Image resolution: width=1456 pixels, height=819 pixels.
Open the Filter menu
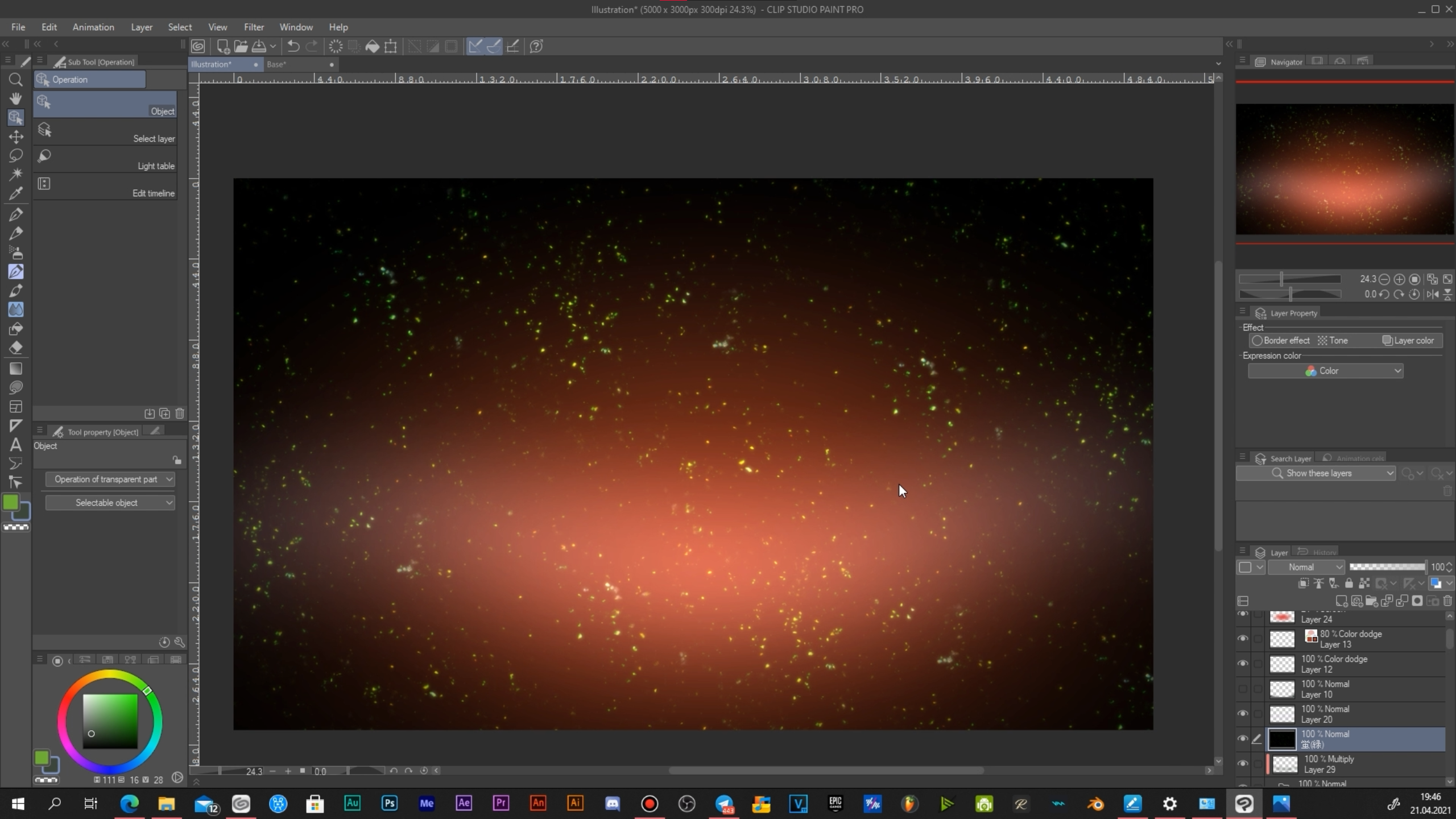click(254, 27)
